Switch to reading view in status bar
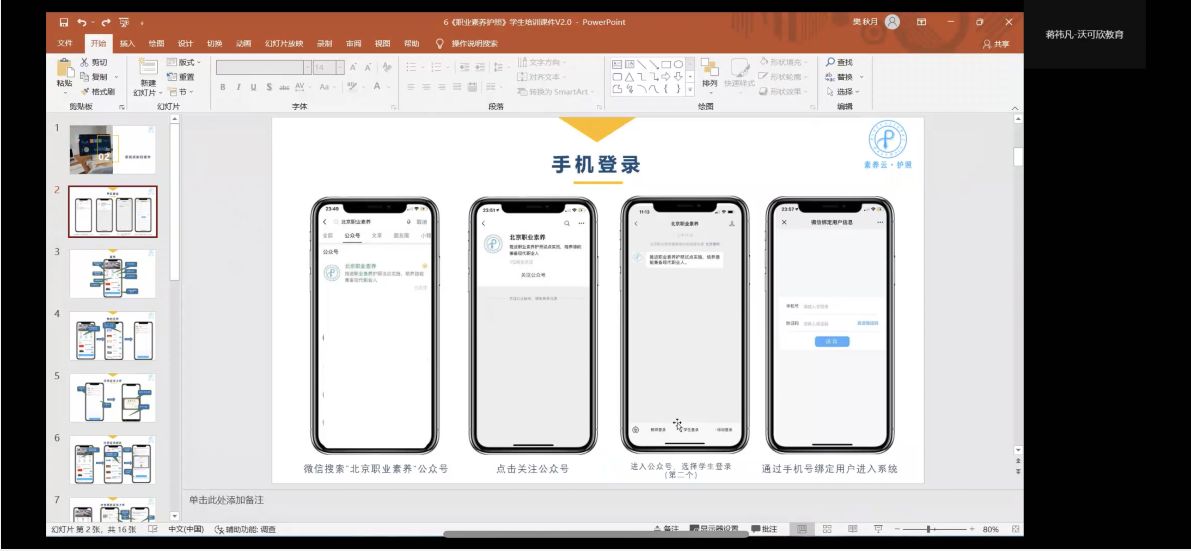 (851, 529)
